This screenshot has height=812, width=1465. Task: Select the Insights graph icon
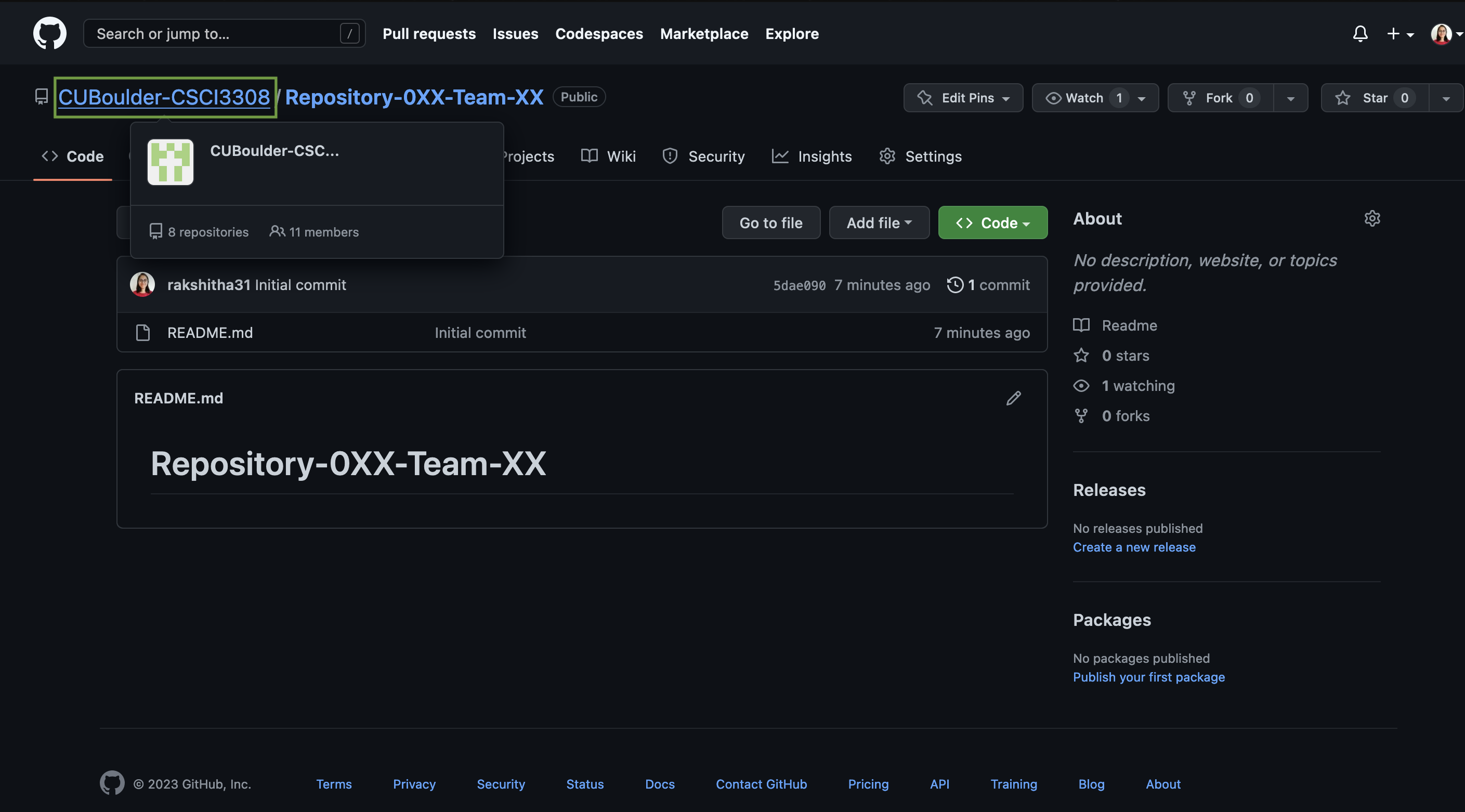[780, 156]
